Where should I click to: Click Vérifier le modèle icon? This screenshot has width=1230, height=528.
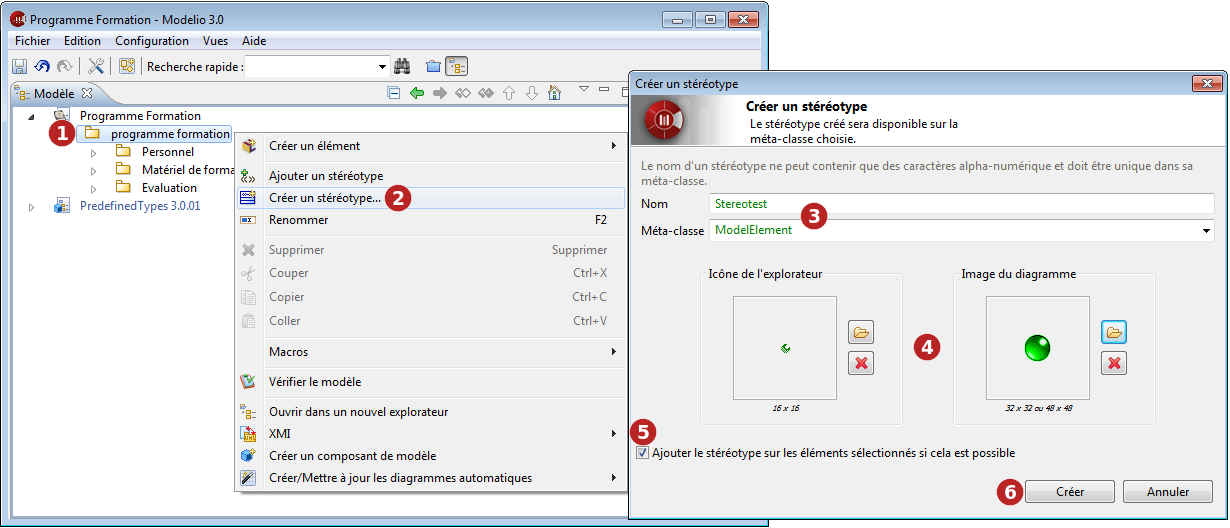249,382
